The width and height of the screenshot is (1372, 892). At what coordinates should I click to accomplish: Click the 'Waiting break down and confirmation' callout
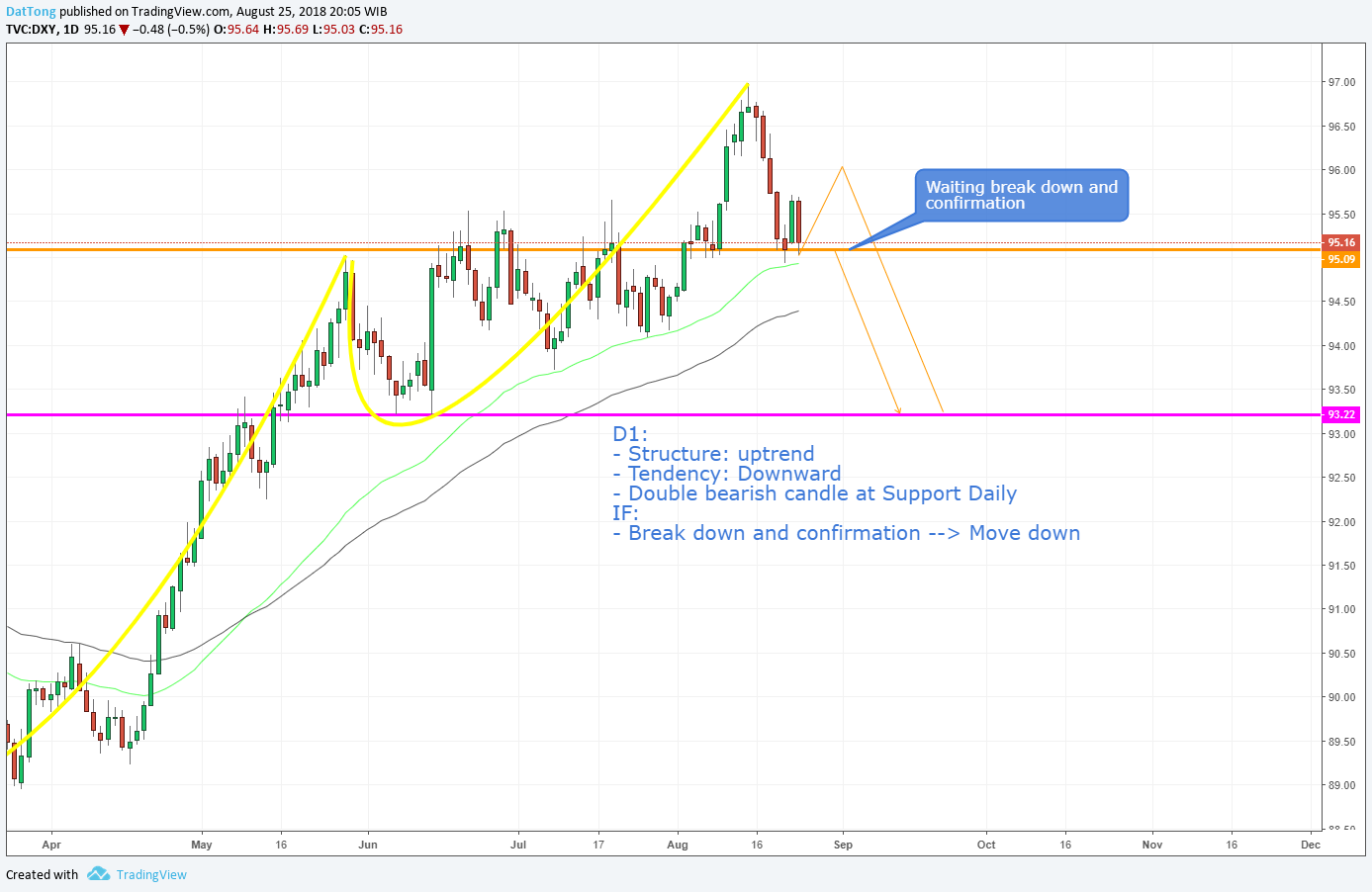[x=1022, y=195]
